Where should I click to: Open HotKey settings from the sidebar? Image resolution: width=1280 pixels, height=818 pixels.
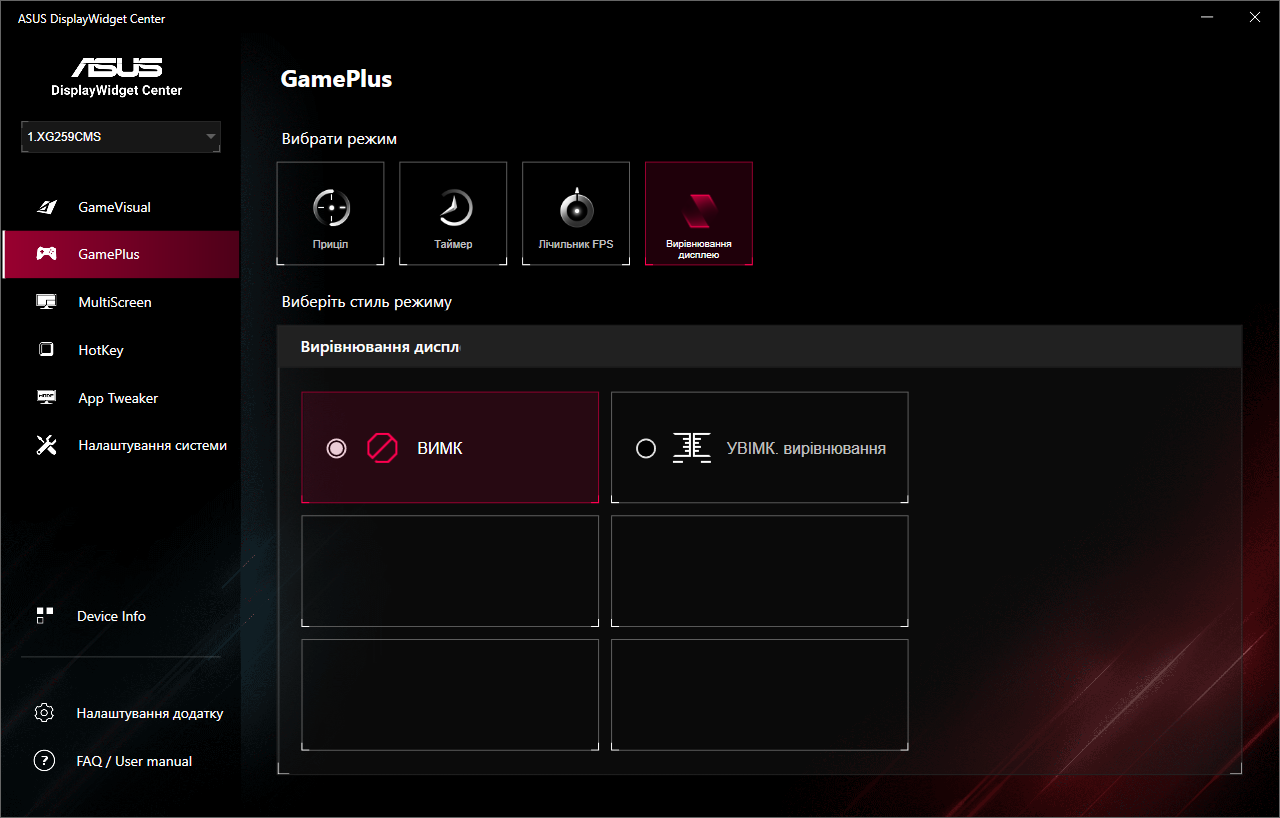click(46, 349)
